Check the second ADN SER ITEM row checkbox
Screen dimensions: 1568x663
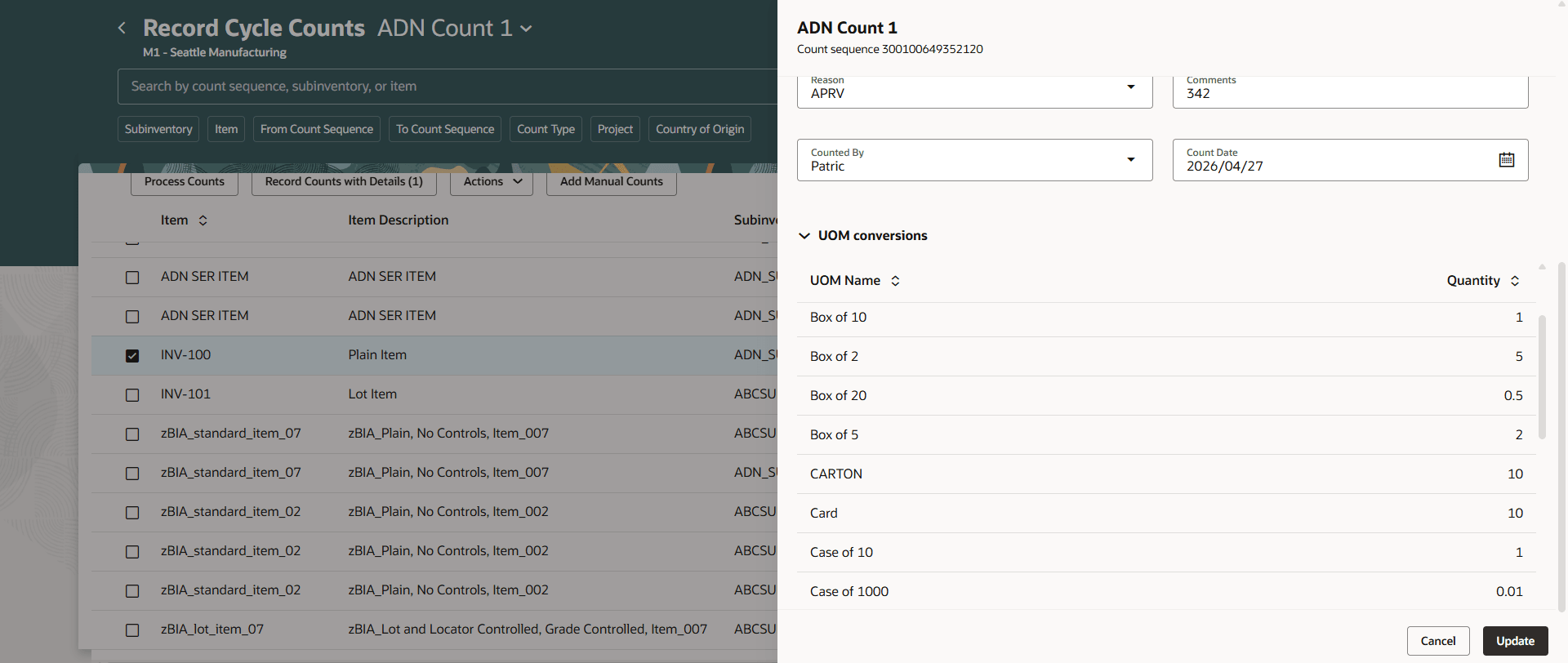pyautogui.click(x=132, y=317)
